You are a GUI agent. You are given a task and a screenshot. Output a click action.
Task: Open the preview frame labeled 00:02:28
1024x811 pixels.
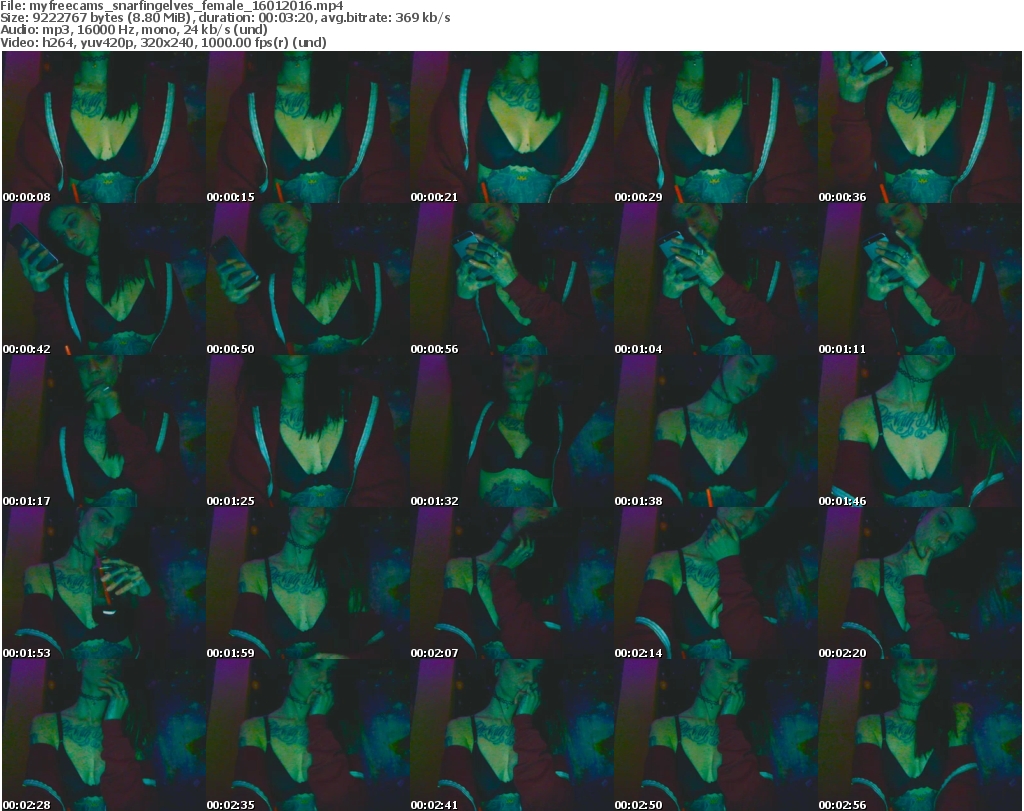(x=104, y=735)
